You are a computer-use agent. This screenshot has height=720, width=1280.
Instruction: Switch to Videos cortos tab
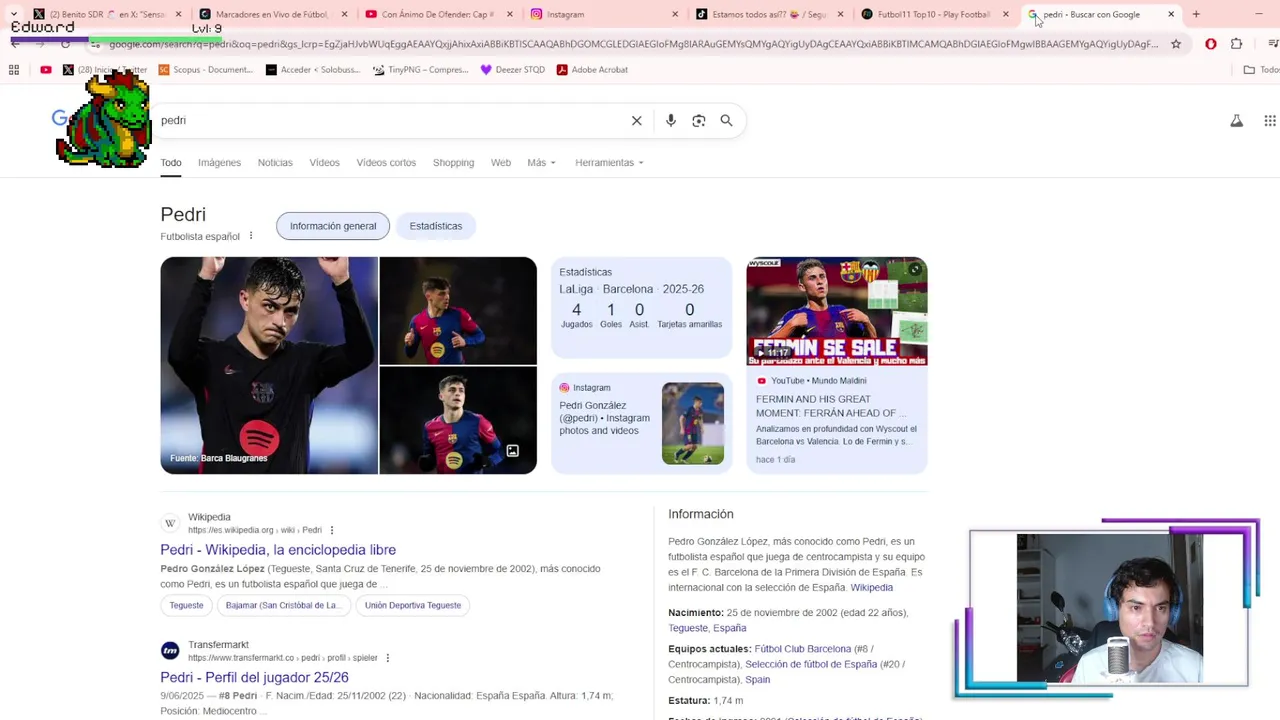tap(386, 162)
